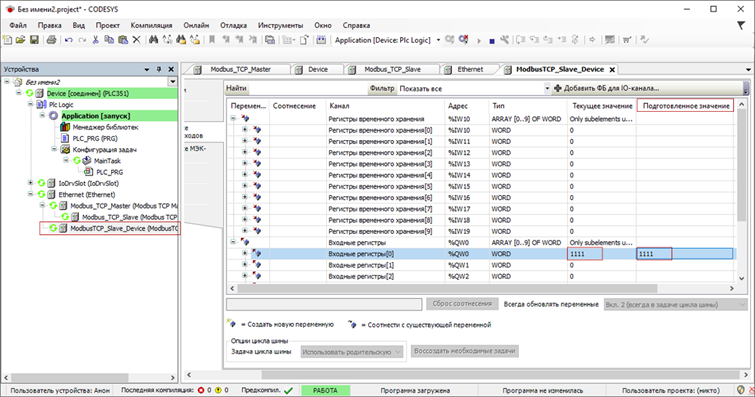Pin the Устройства panel
Image resolution: width=755 pixels, height=397 pixels.
point(159,69)
